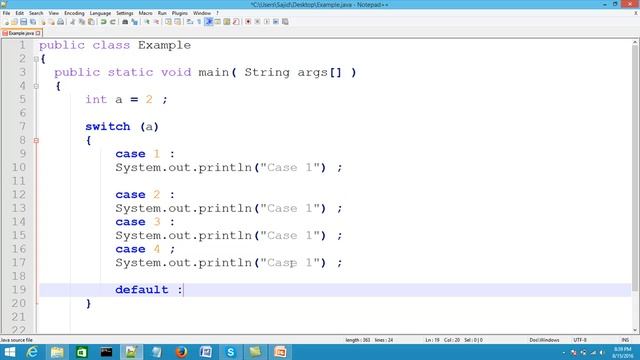This screenshot has height=360, width=640.
Task: Open Firefox from the taskbar
Action: [x=181, y=352]
